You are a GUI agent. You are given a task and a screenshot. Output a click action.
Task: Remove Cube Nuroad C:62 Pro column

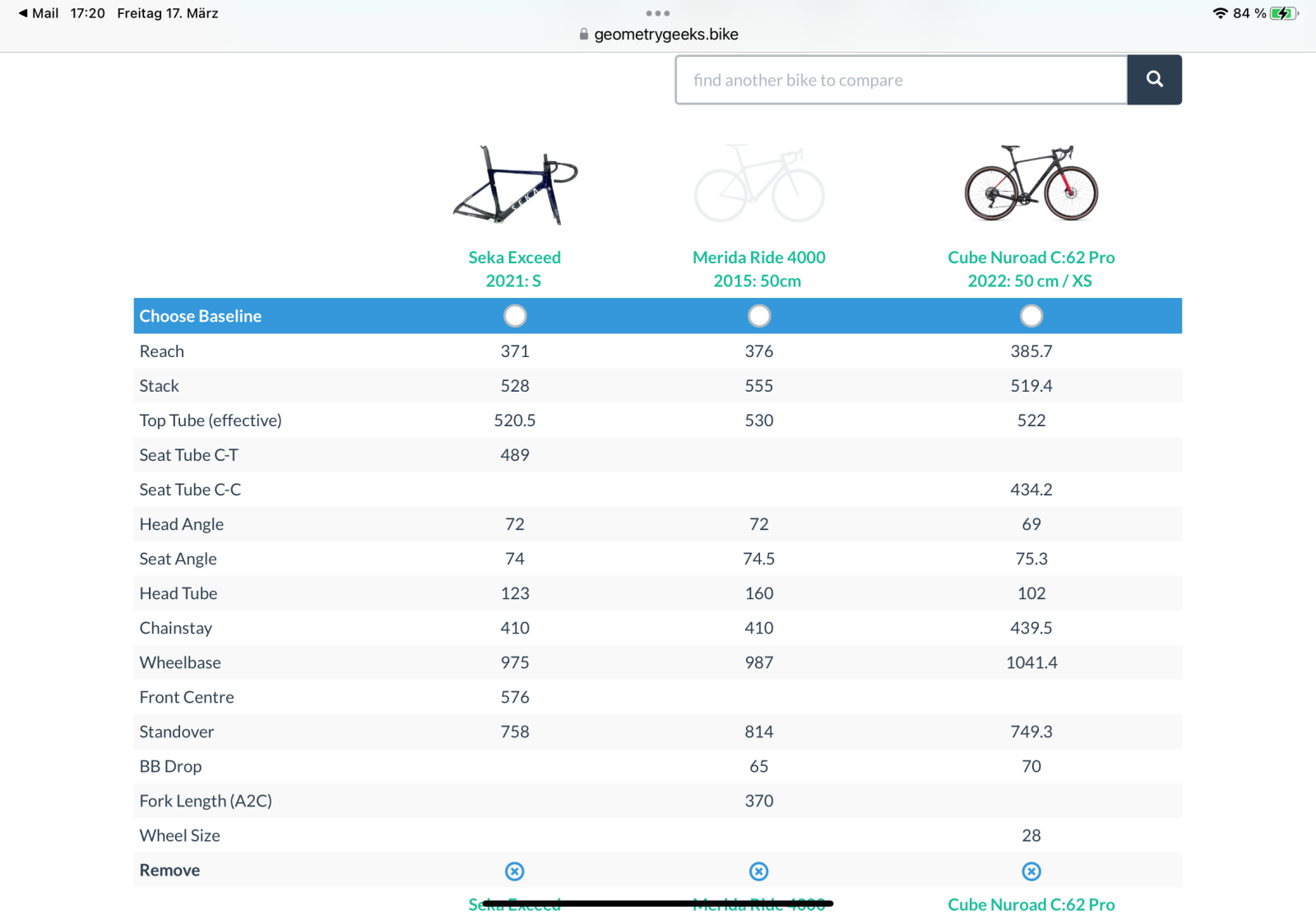[1031, 871]
